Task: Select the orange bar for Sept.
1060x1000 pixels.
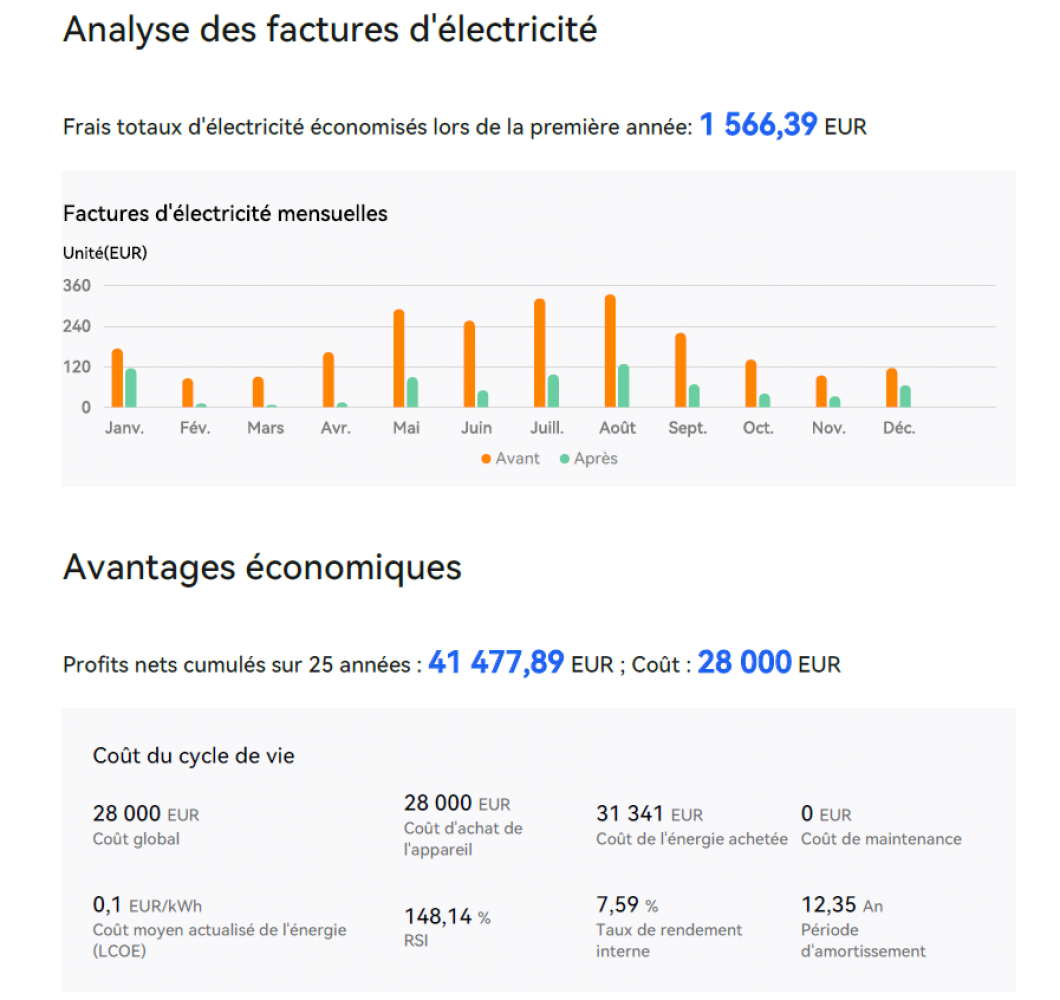Action: 681,370
